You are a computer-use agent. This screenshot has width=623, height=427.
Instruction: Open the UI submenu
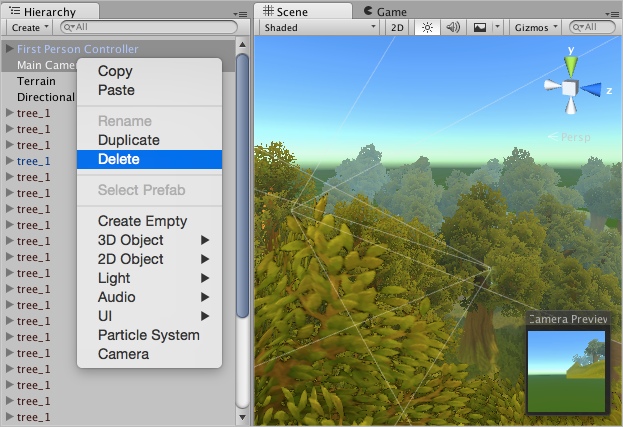point(149,316)
